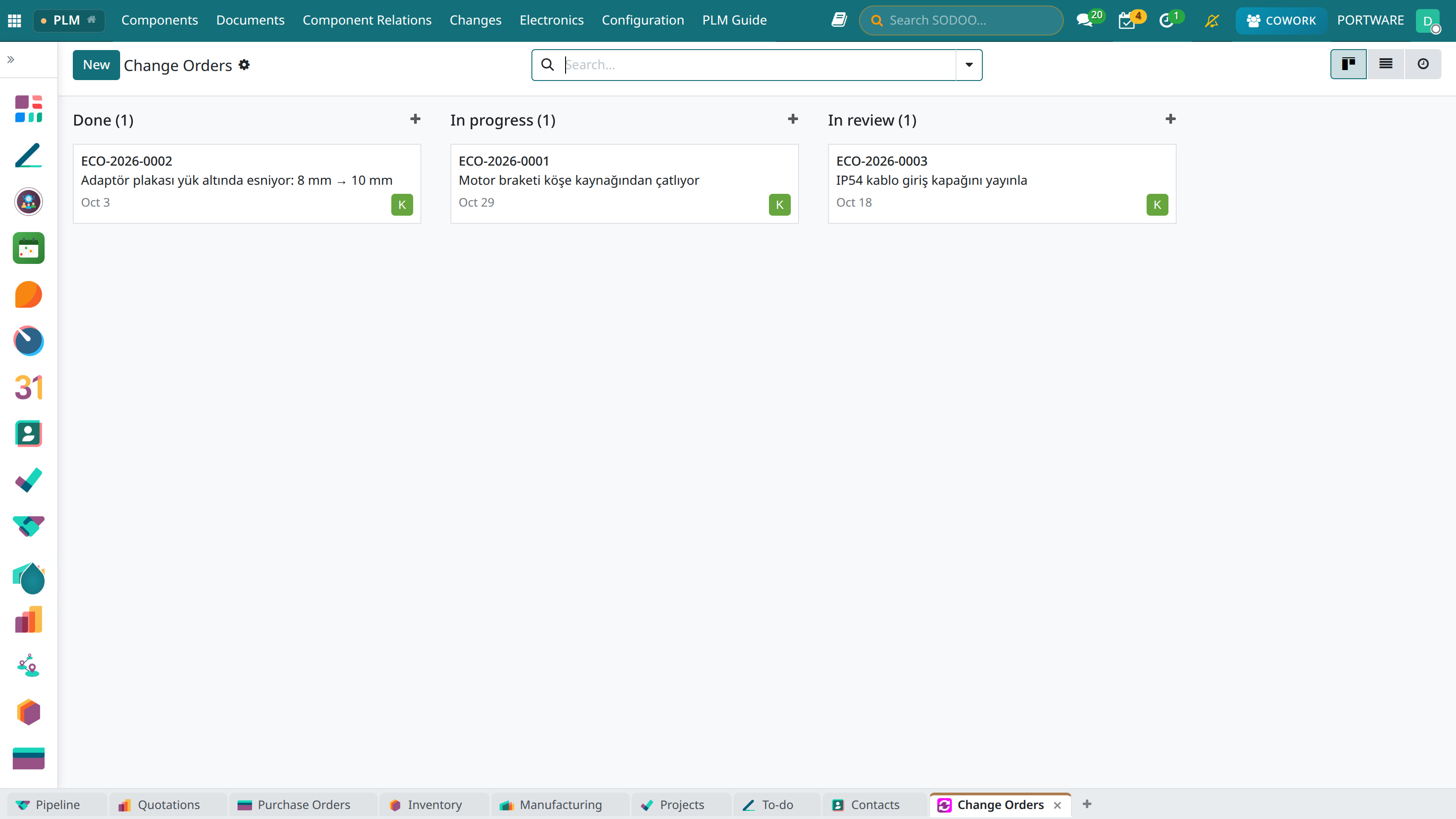Open the knowledge book icon in top bar
Image resolution: width=1456 pixels, height=819 pixels.
839,20
